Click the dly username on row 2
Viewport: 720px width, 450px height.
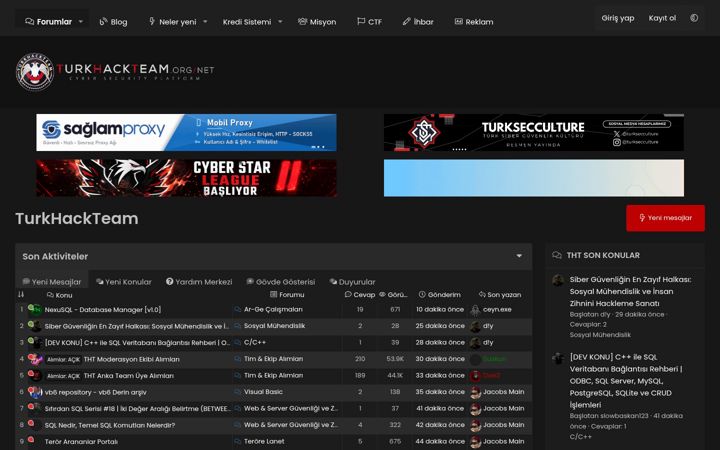coord(488,326)
